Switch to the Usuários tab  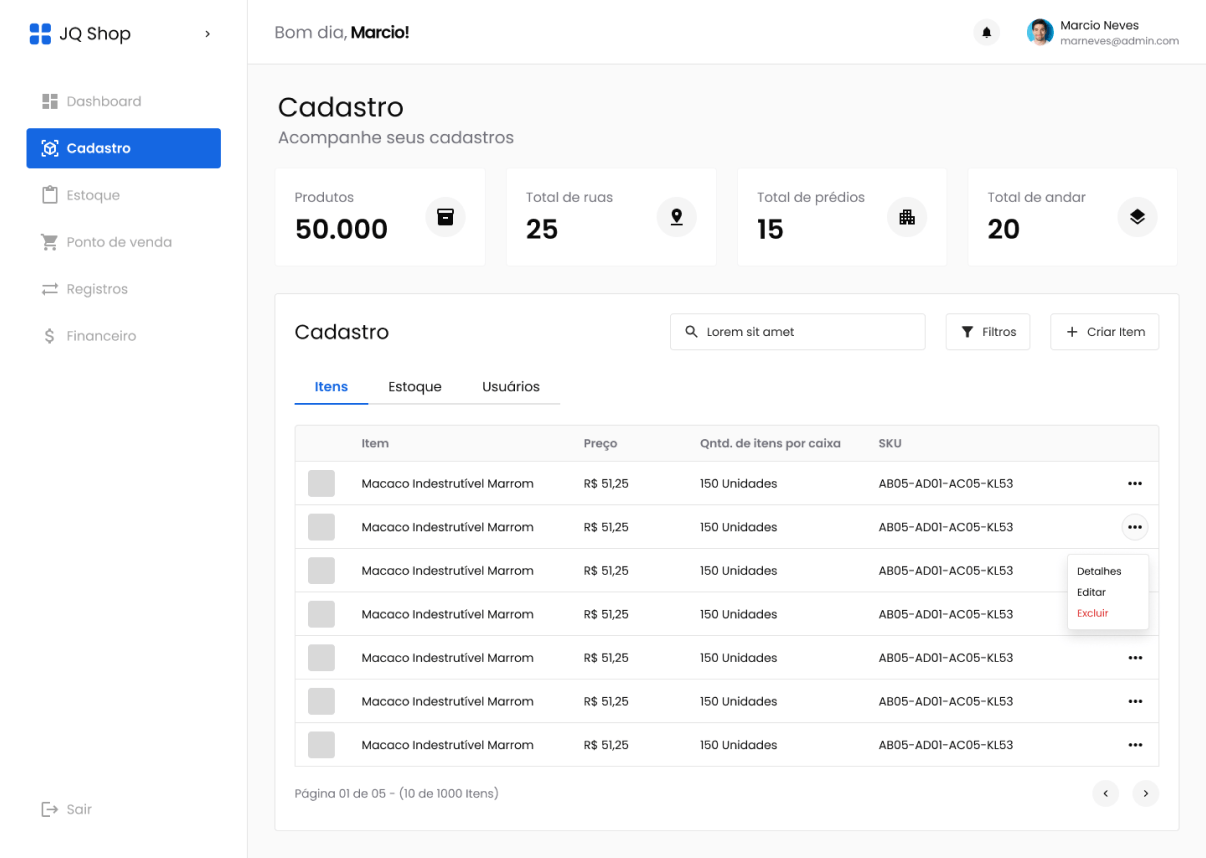tap(510, 387)
